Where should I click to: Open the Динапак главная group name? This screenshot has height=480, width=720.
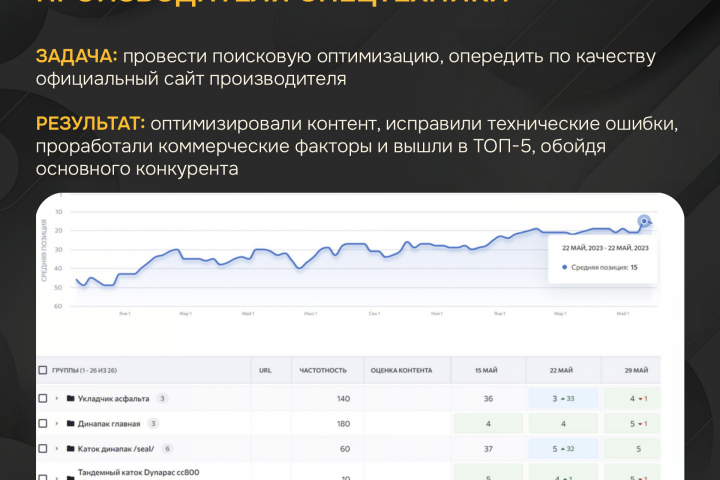[109, 424]
